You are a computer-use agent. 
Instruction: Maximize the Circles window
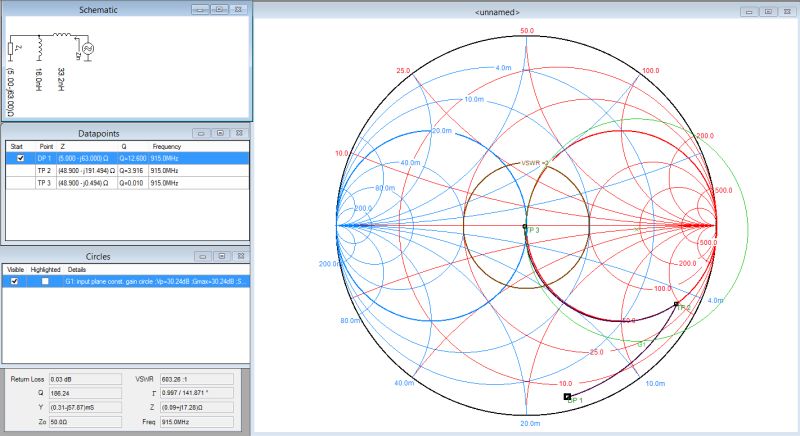(222, 256)
